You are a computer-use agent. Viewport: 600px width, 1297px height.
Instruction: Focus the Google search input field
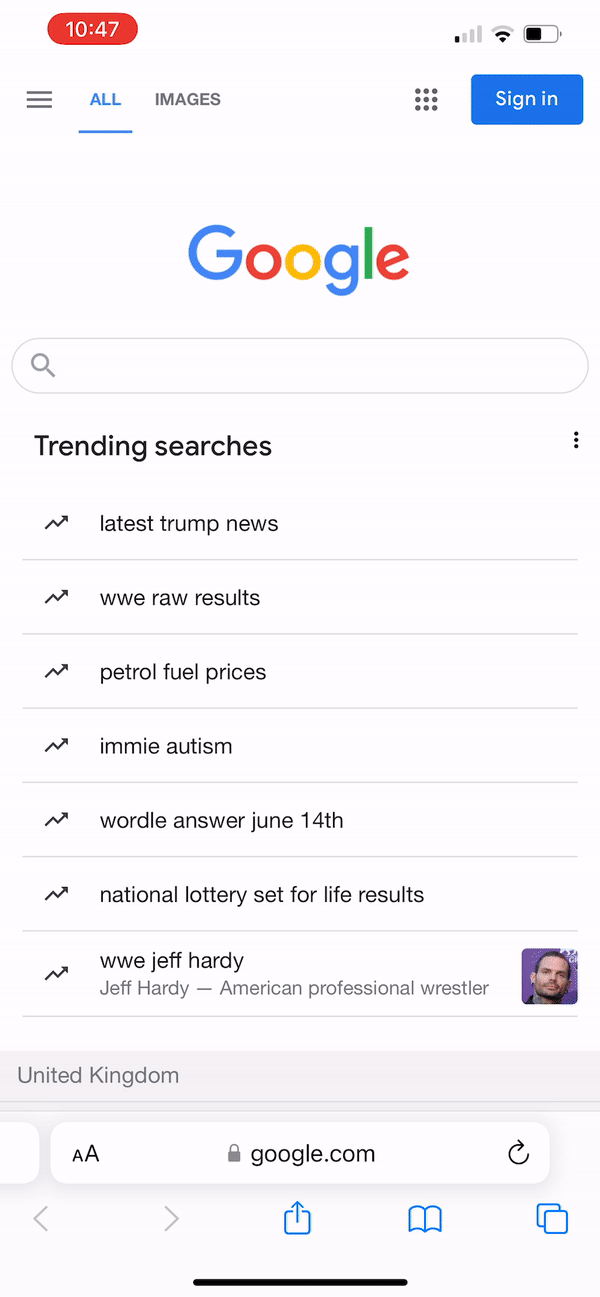point(310,366)
